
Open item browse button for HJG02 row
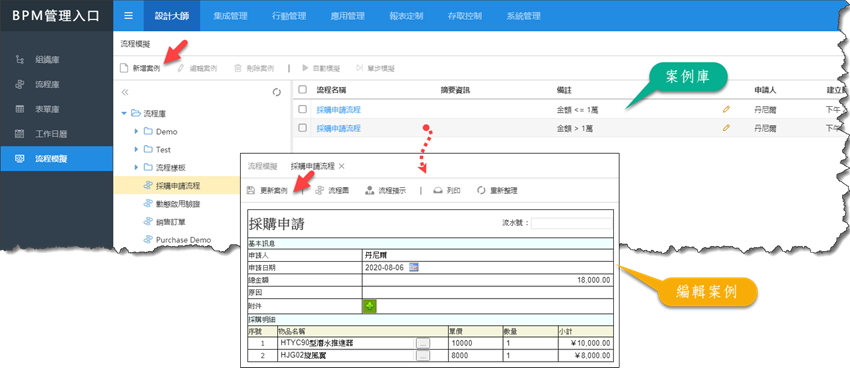(x=423, y=356)
